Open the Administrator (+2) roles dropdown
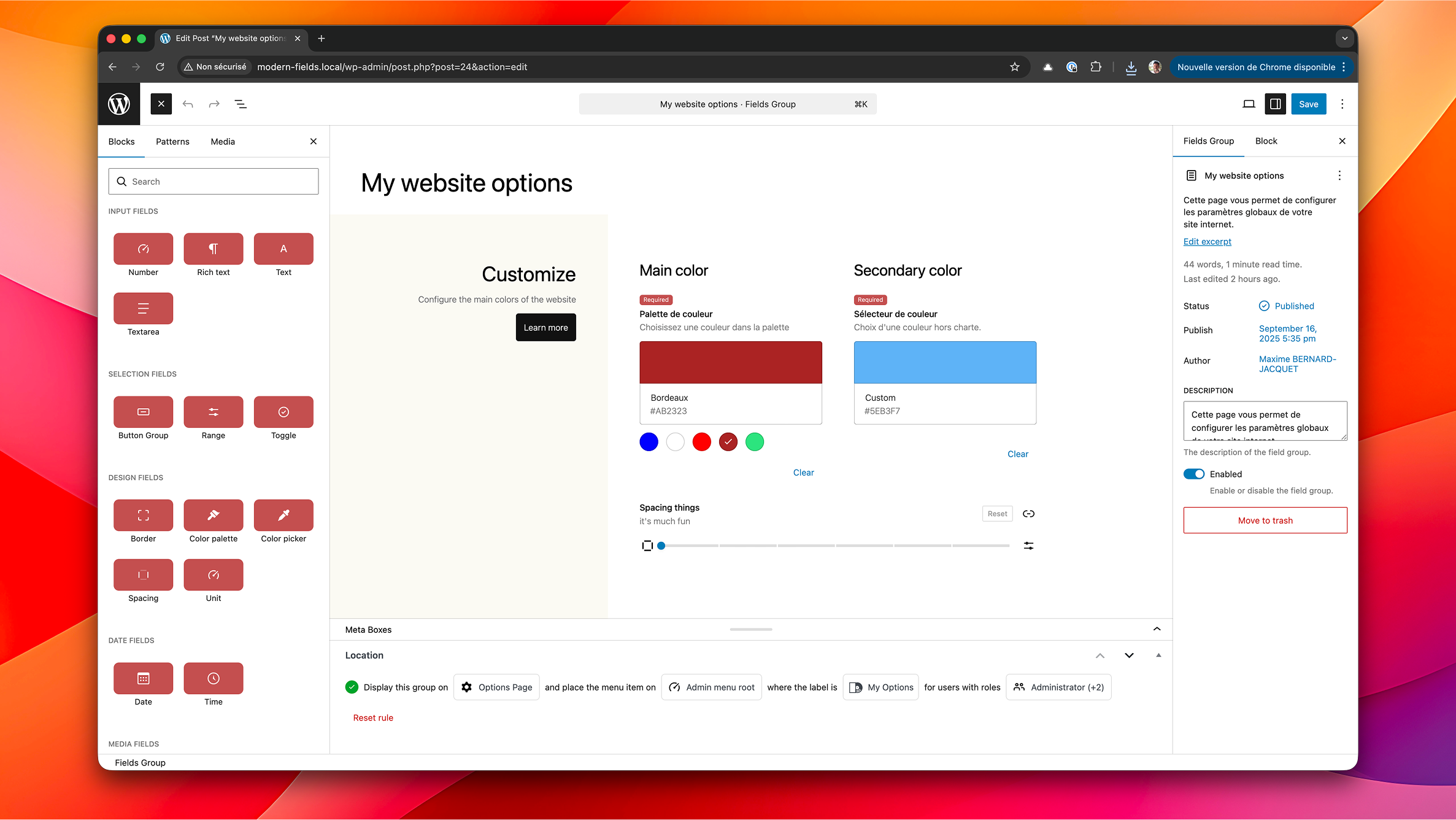This screenshot has height=820, width=1456. (1058, 687)
